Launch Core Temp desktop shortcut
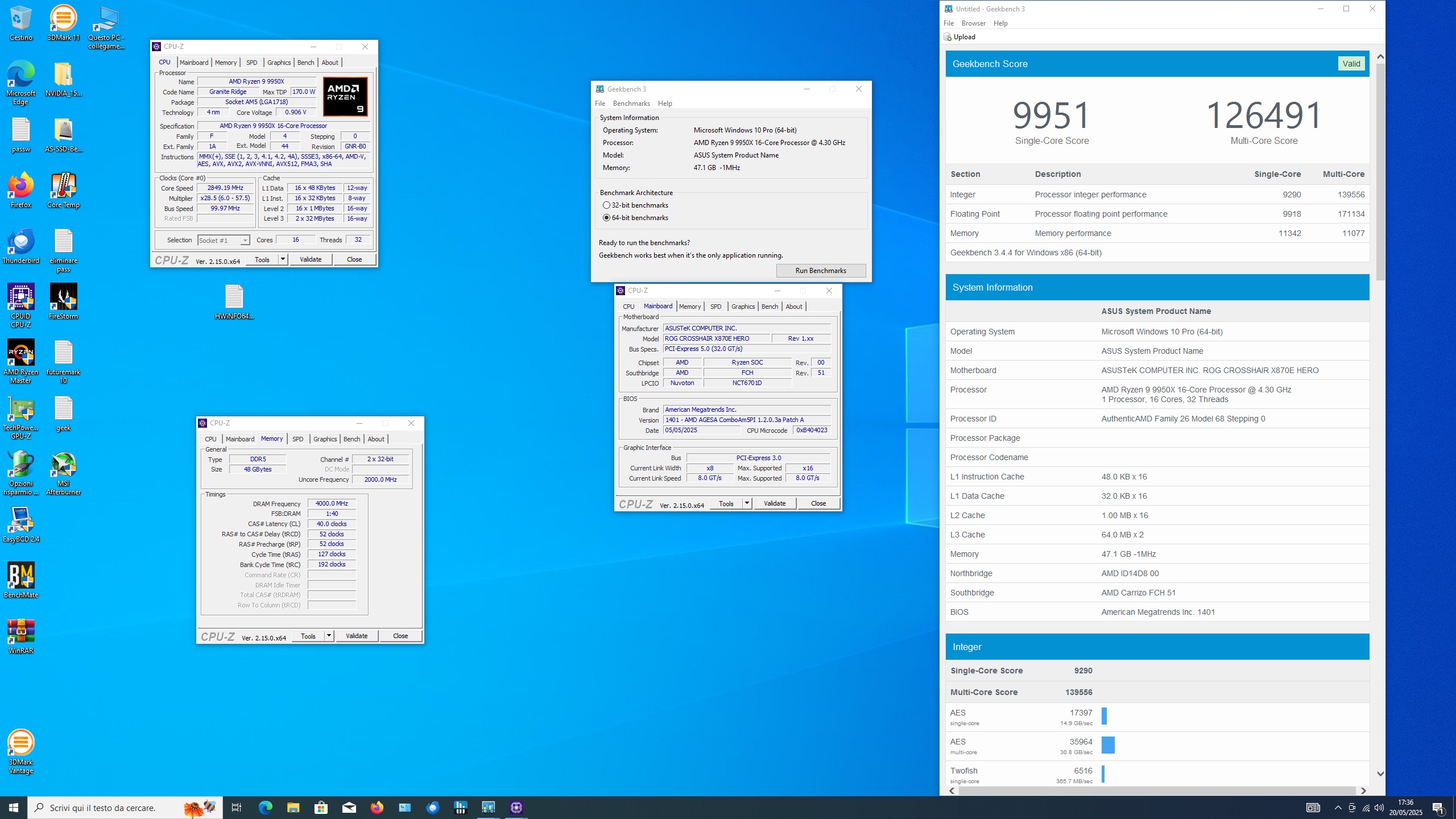Viewport: 1456px width, 819px height. [x=63, y=191]
